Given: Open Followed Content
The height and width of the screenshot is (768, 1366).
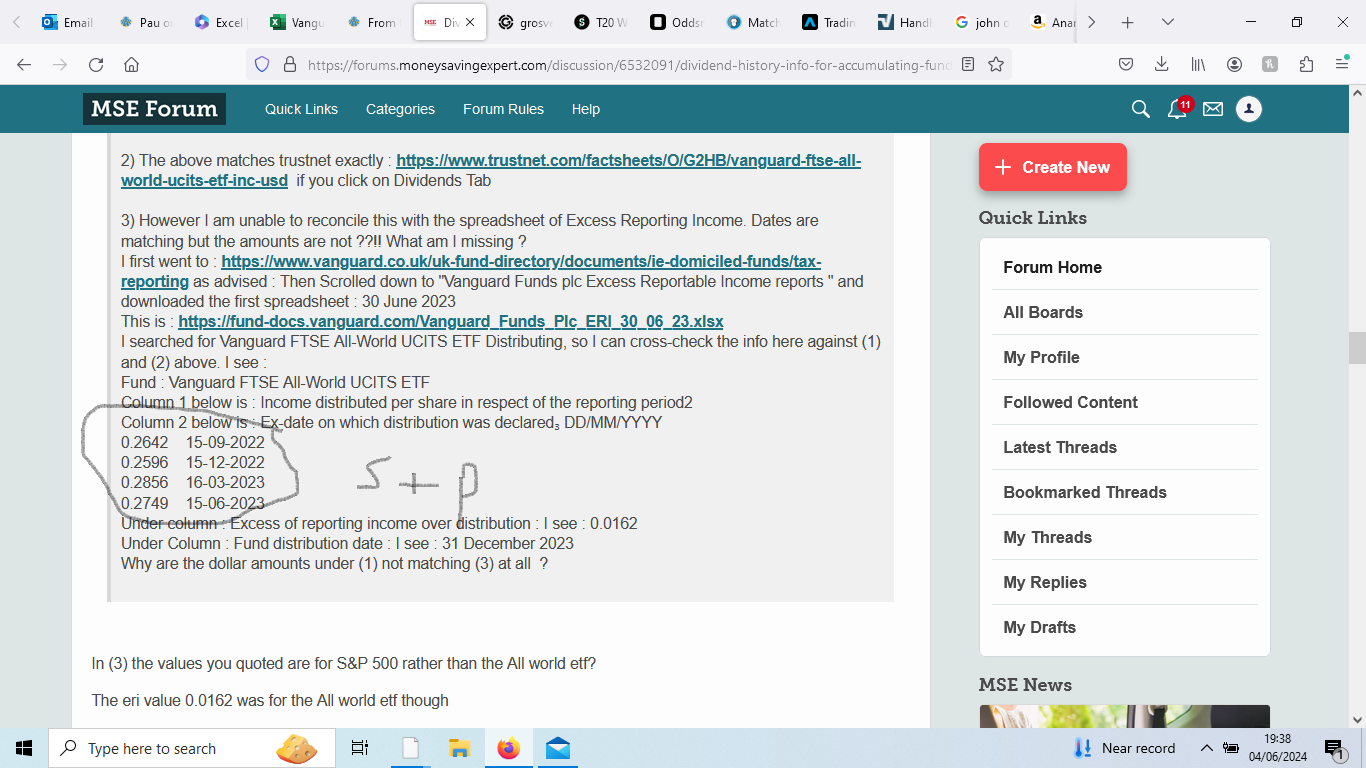Looking at the screenshot, I should 1070,402.
